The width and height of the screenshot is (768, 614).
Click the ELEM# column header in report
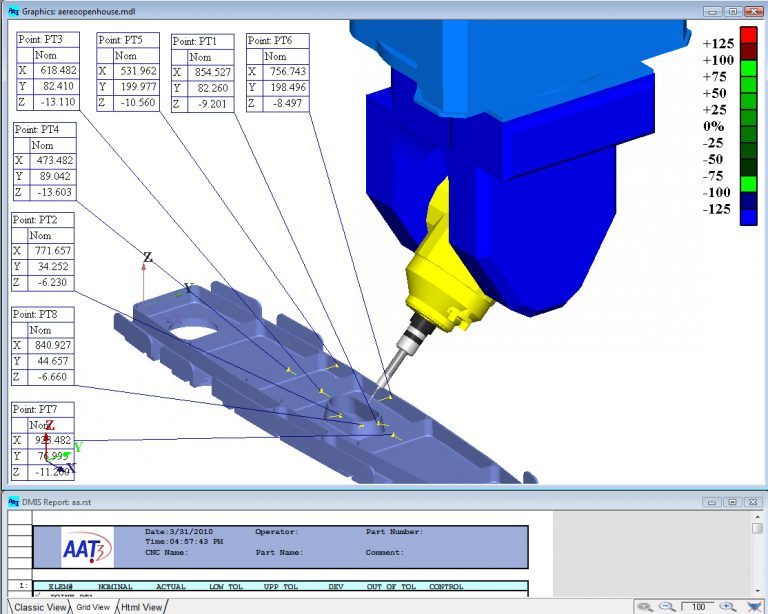click(x=61, y=587)
